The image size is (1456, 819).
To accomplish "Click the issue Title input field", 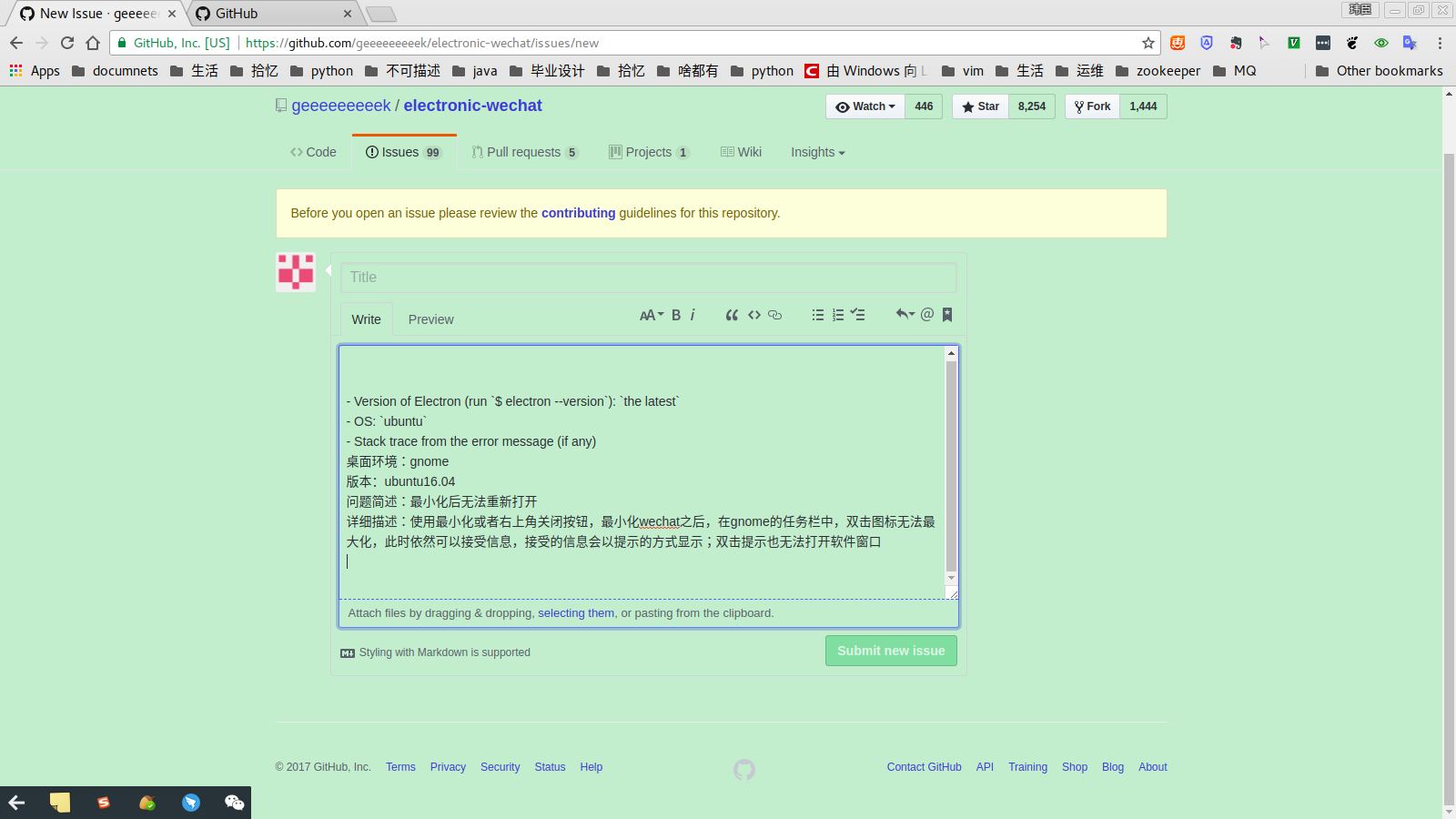I will (648, 278).
